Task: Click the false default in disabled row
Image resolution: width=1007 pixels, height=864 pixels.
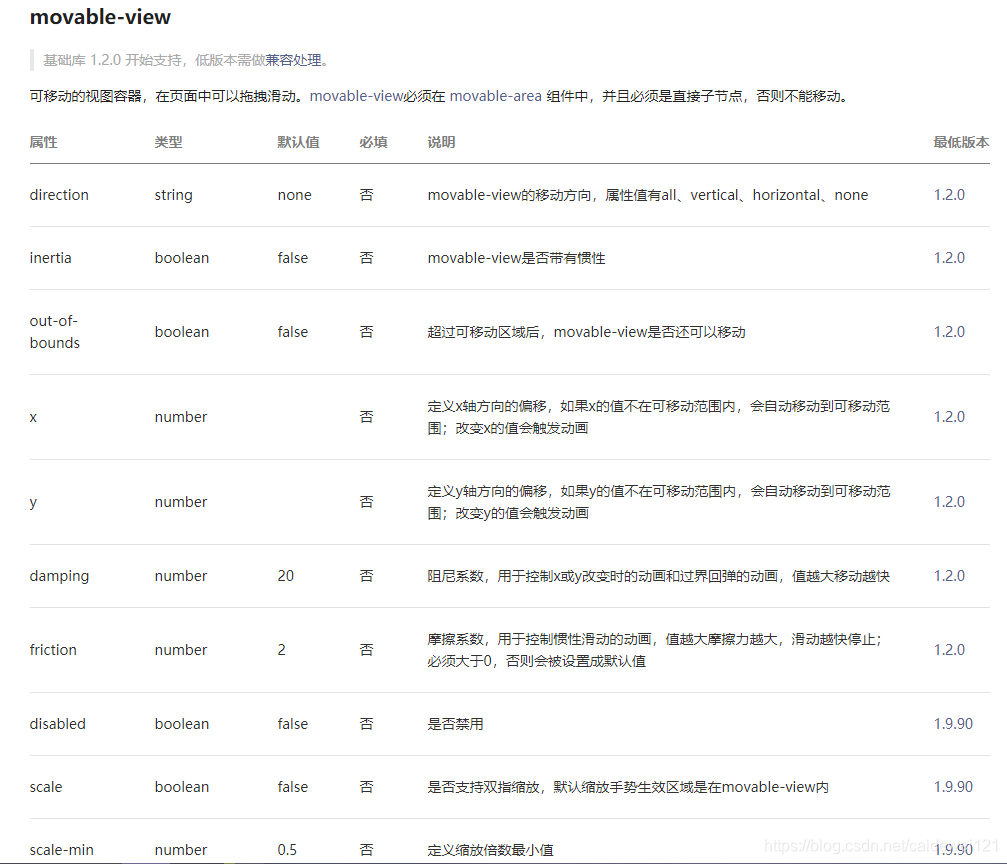Action: (x=293, y=723)
